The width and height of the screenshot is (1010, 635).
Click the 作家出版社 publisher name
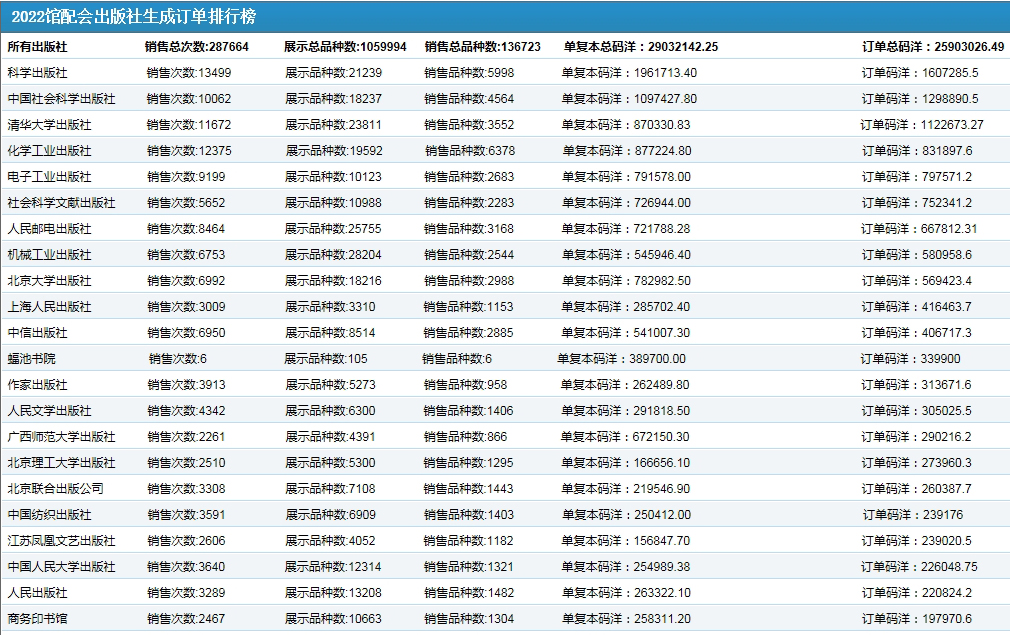[x=37, y=385]
